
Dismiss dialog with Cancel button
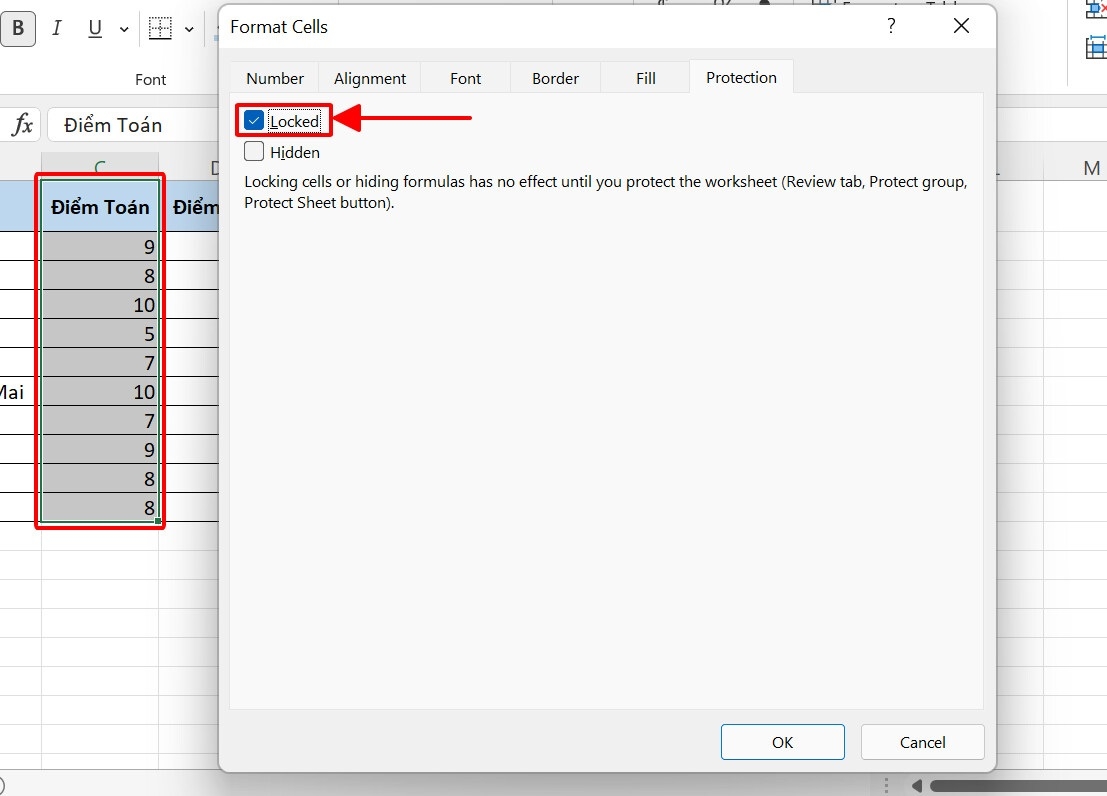coord(922,742)
